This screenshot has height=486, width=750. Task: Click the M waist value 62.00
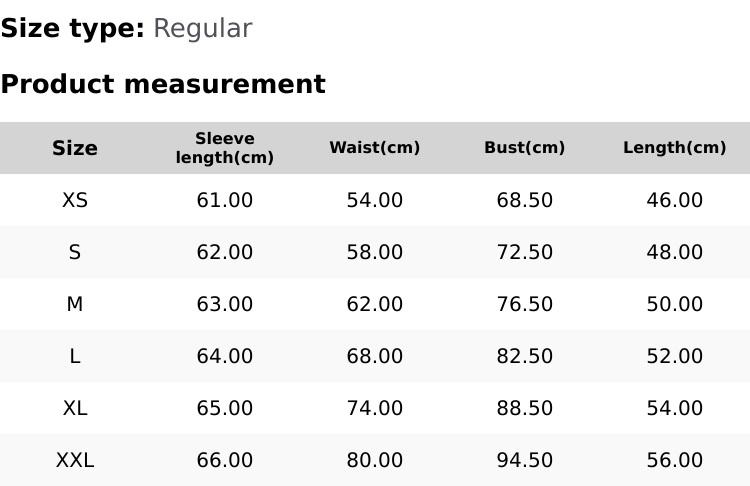(x=375, y=304)
